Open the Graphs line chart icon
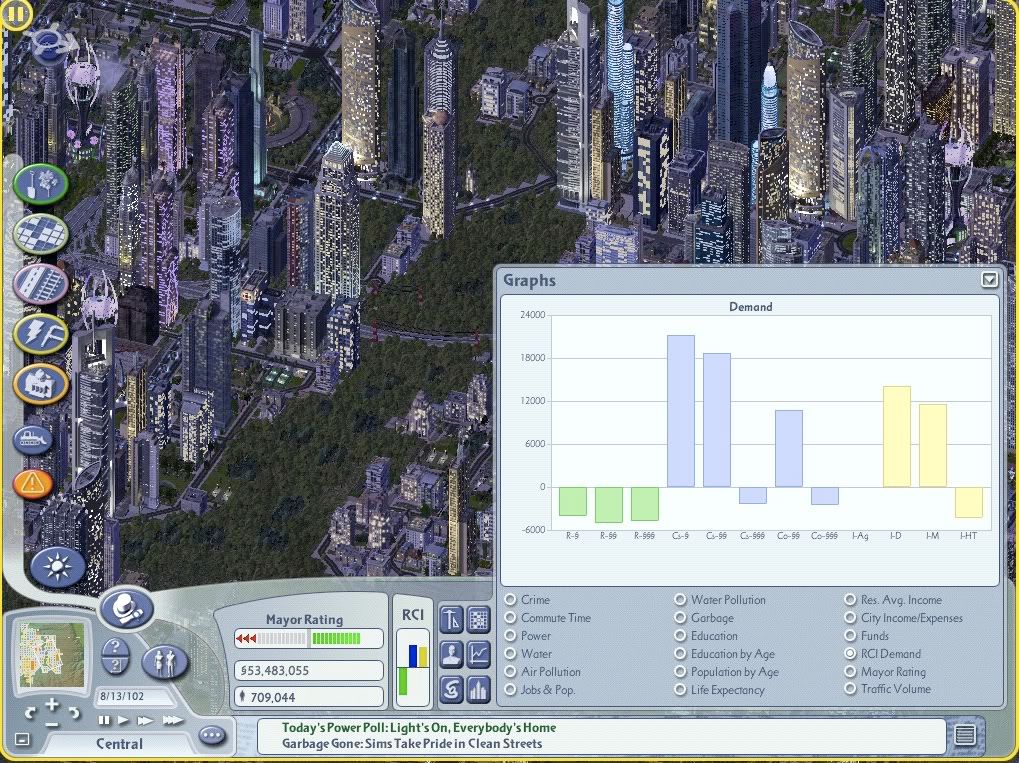The width and height of the screenshot is (1019, 763). point(479,654)
